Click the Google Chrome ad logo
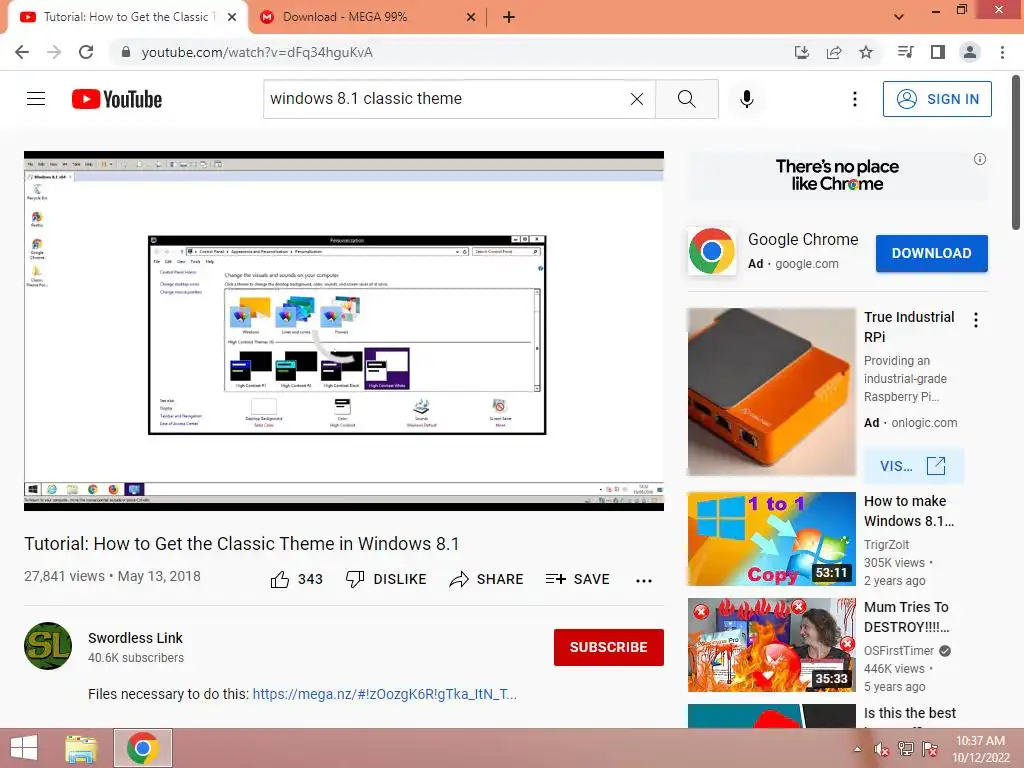 point(712,251)
